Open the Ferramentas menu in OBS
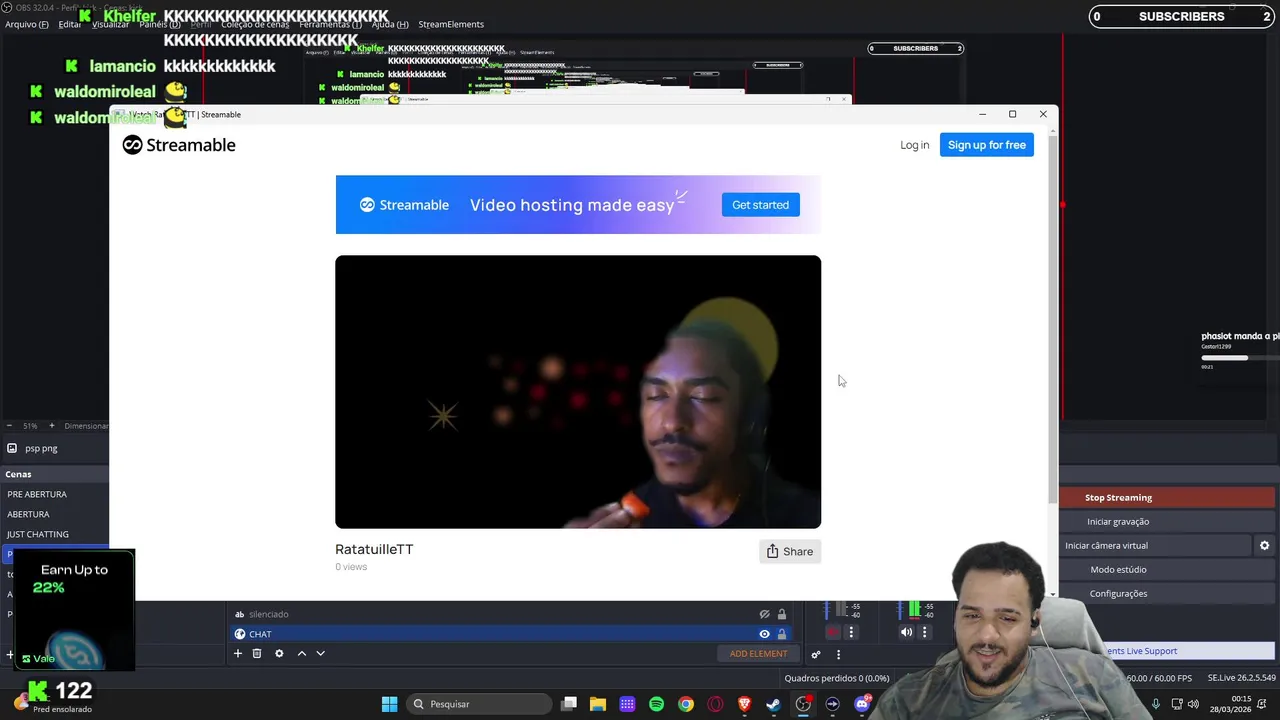Viewport: 1280px width, 720px height. click(331, 24)
